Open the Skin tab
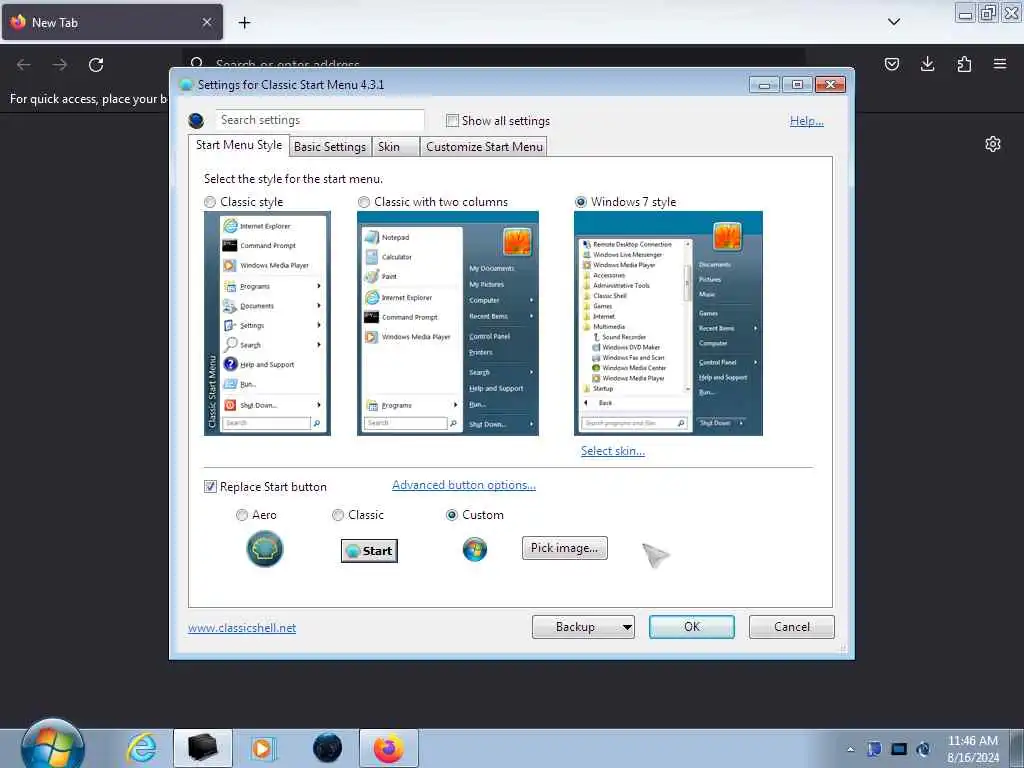This screenshot has width=1024, height=768. coord(395,147)
